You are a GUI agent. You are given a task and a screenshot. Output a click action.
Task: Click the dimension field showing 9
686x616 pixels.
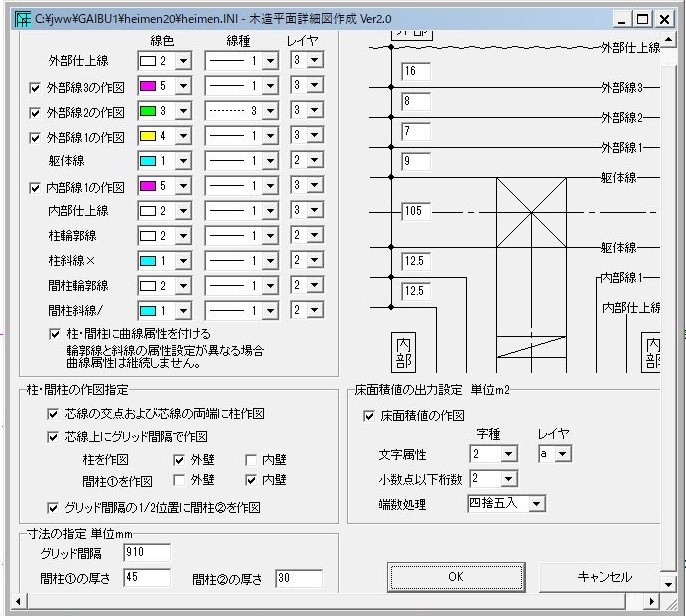point(416,161)
